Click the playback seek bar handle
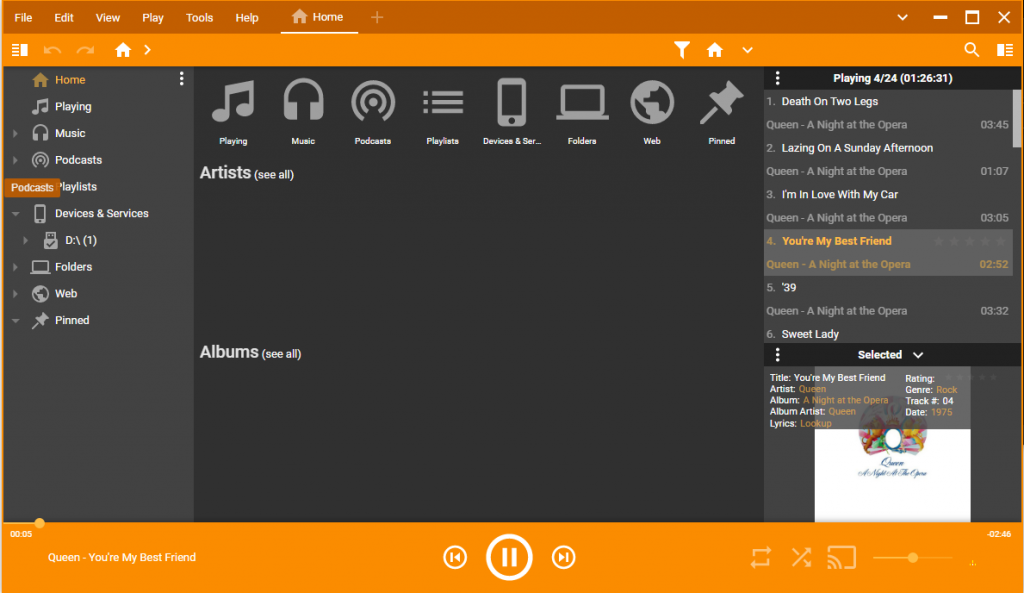Screen dimensions: 1024x593 (x=40, y=523)
